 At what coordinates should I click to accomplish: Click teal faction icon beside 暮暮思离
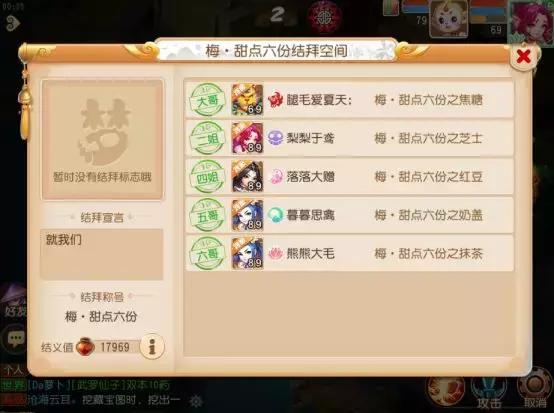pyautogui.click(x=275, y=215)
